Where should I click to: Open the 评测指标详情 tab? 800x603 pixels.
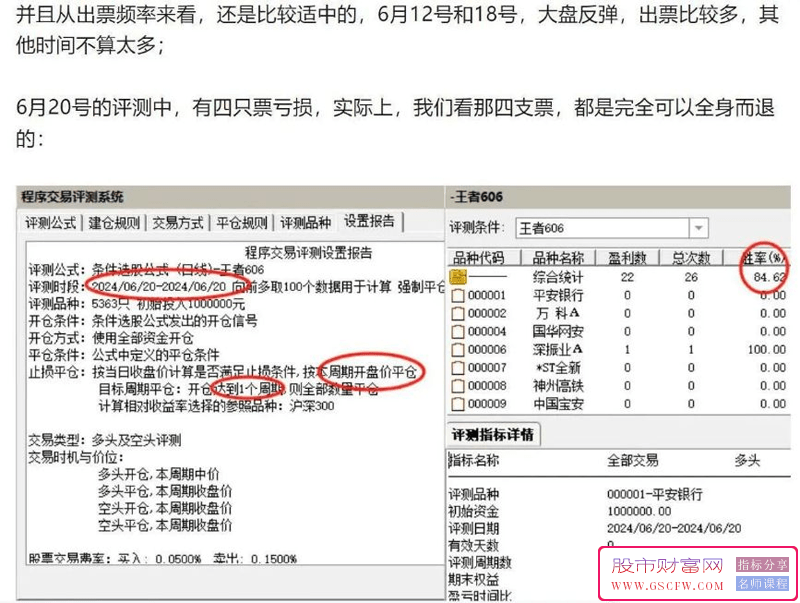point(493,435)
